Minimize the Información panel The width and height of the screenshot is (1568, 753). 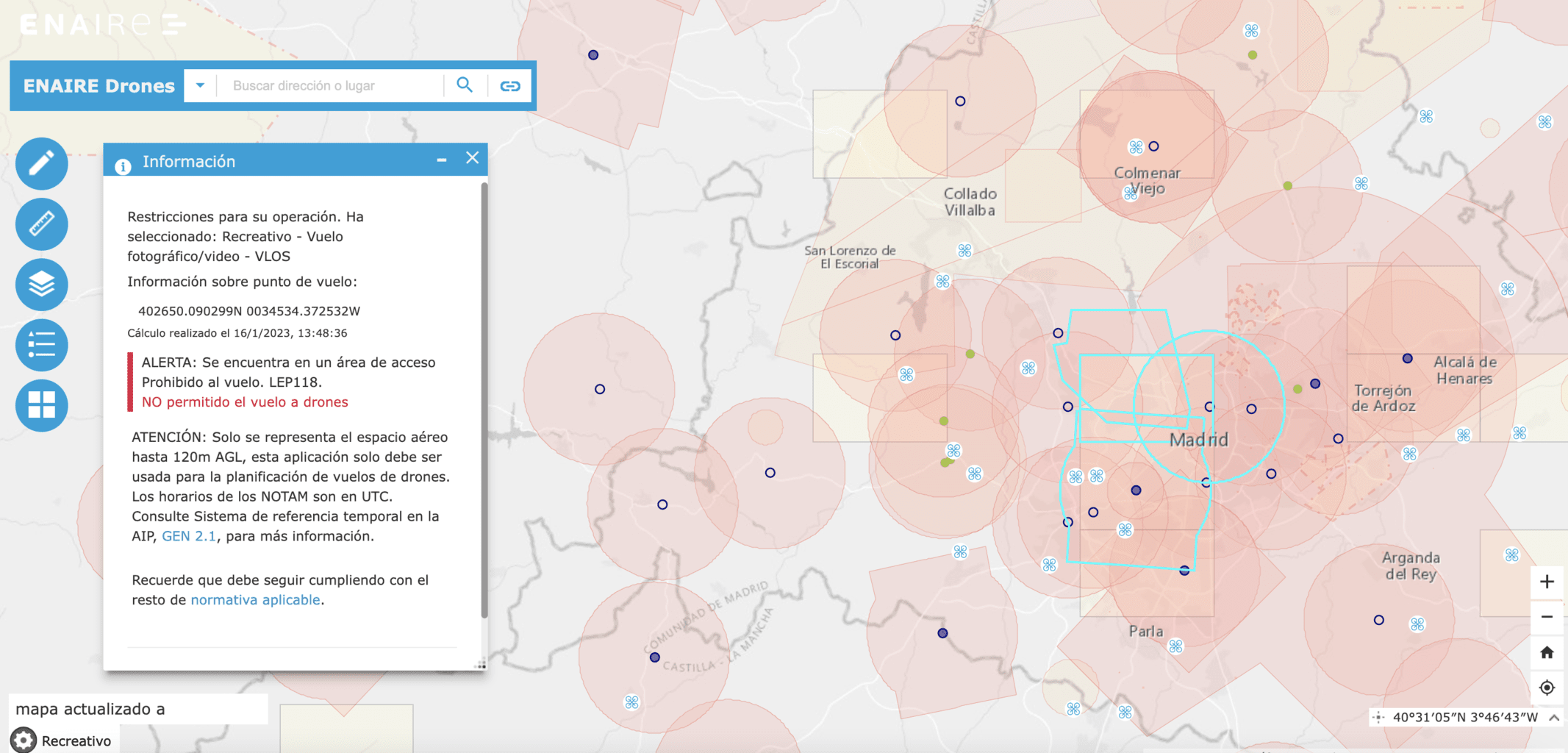click(x=442, y=160)
